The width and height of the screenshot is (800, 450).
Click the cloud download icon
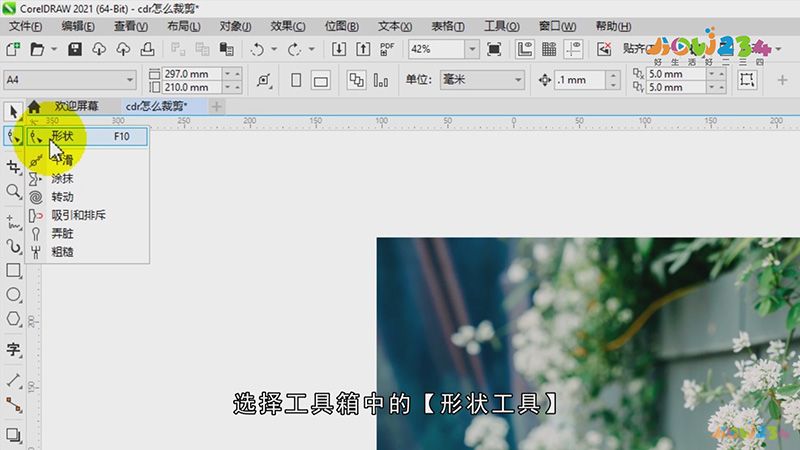point(99,49)
